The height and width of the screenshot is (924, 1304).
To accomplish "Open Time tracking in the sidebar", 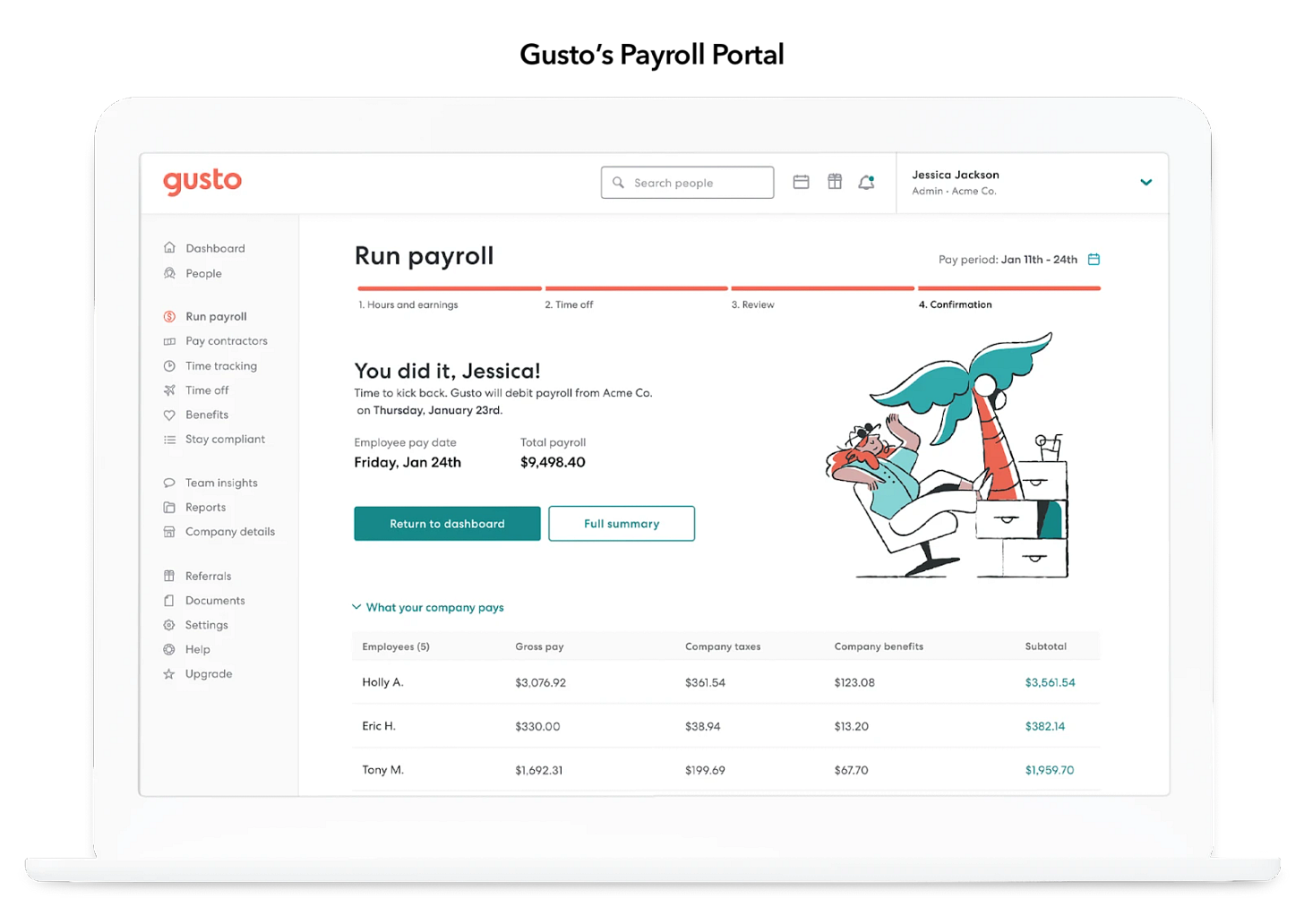I will tap(221, 365).
